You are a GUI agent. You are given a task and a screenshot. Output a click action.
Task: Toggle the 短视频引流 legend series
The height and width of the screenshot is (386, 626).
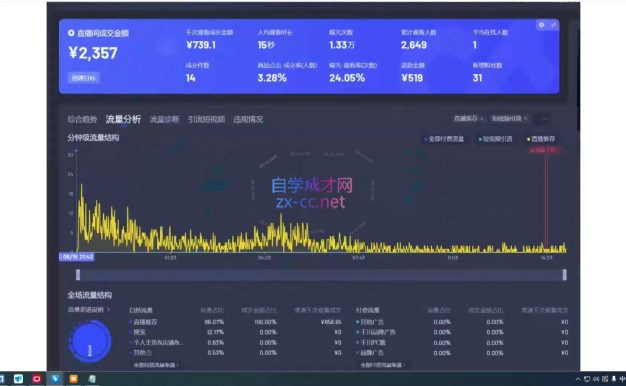(x=495, y=139)
